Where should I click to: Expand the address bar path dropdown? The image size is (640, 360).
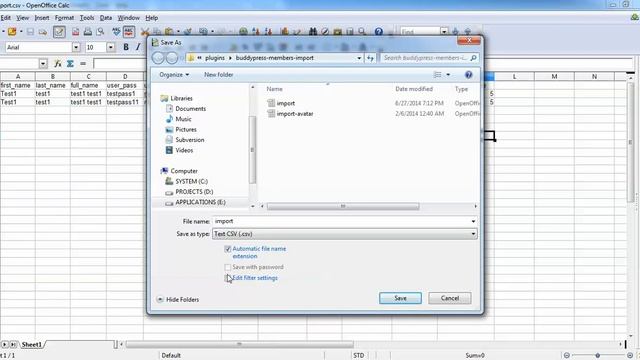click(359, 58)
